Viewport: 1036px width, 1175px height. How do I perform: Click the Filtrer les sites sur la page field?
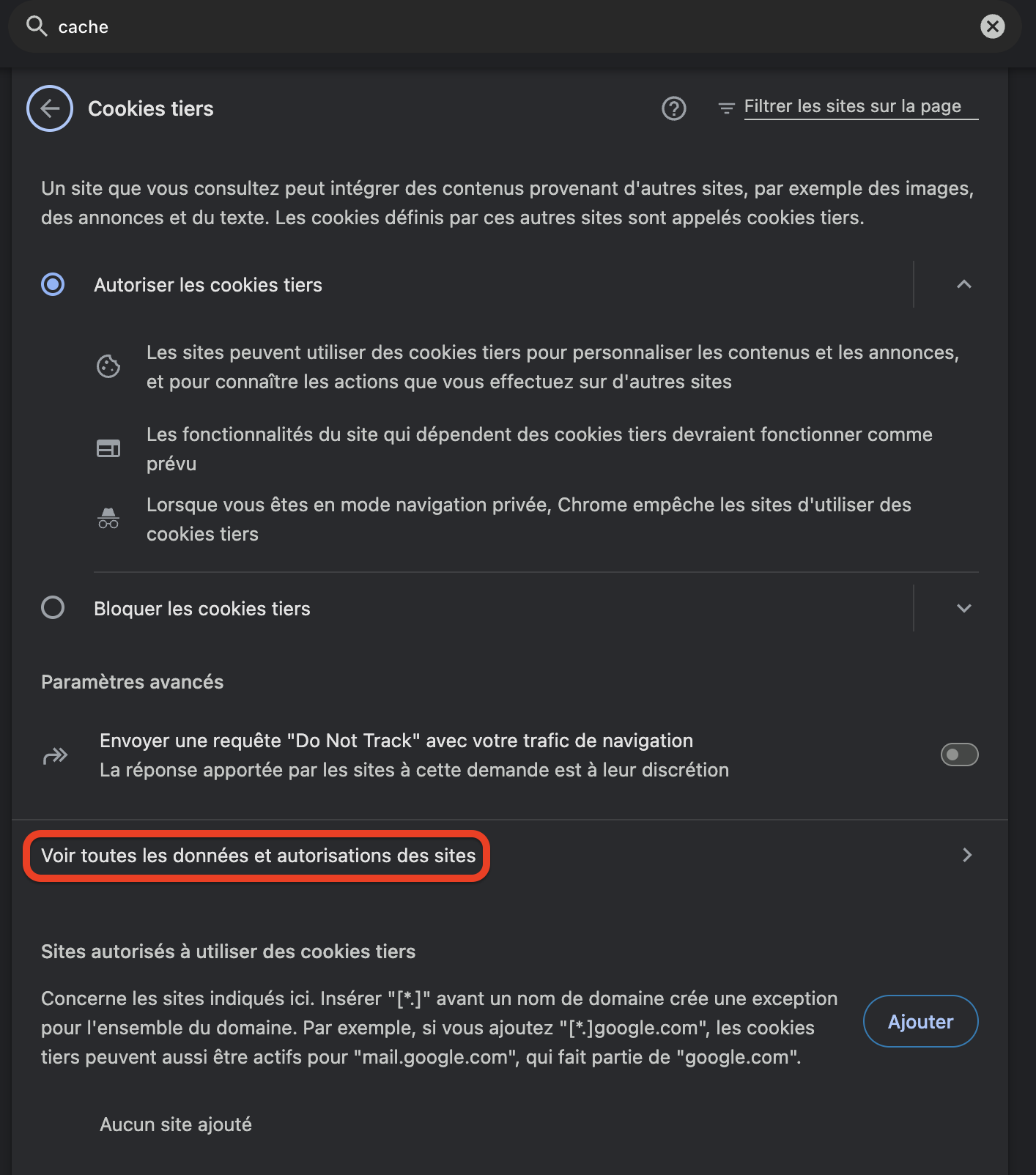[x=861, y=107]
